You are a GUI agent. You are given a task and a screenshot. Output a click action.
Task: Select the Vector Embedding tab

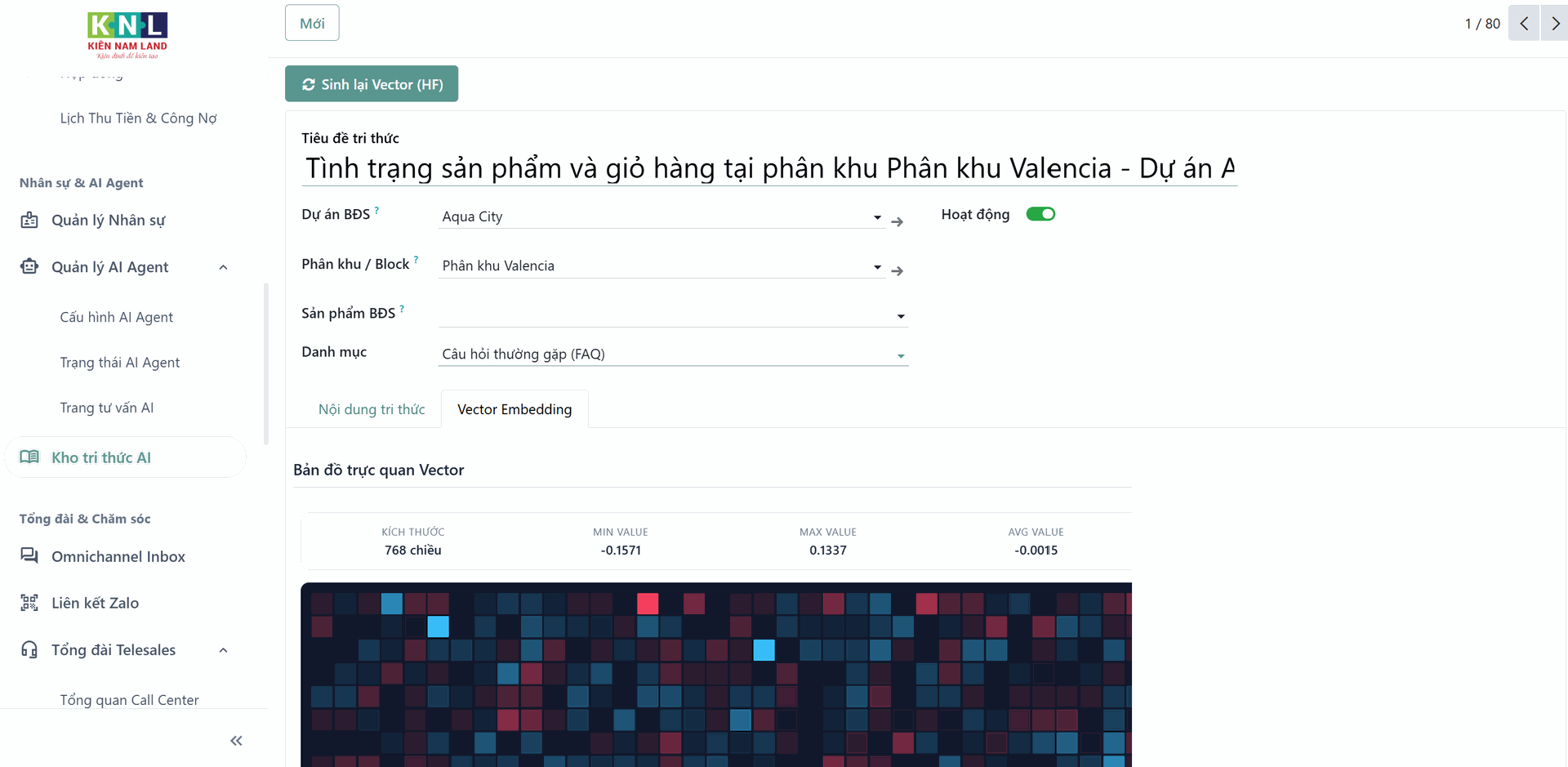pyautogui.click(x=514, y=409)
